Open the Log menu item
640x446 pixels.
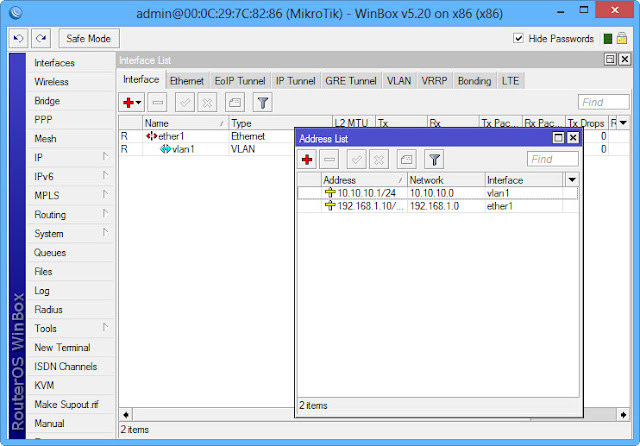70,291
